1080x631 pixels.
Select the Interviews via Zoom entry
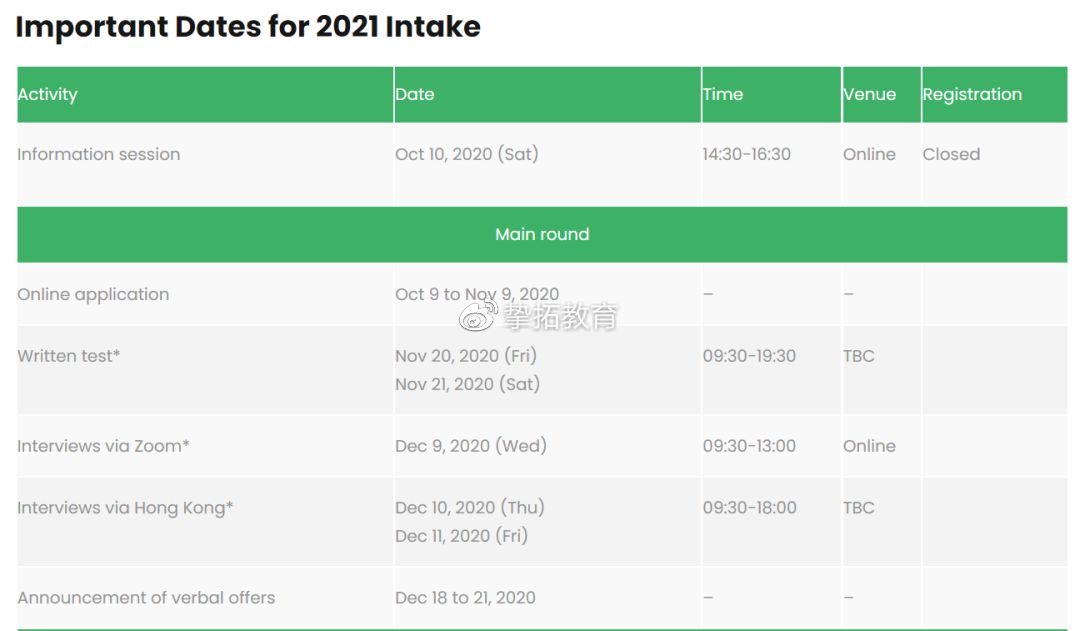103,446
